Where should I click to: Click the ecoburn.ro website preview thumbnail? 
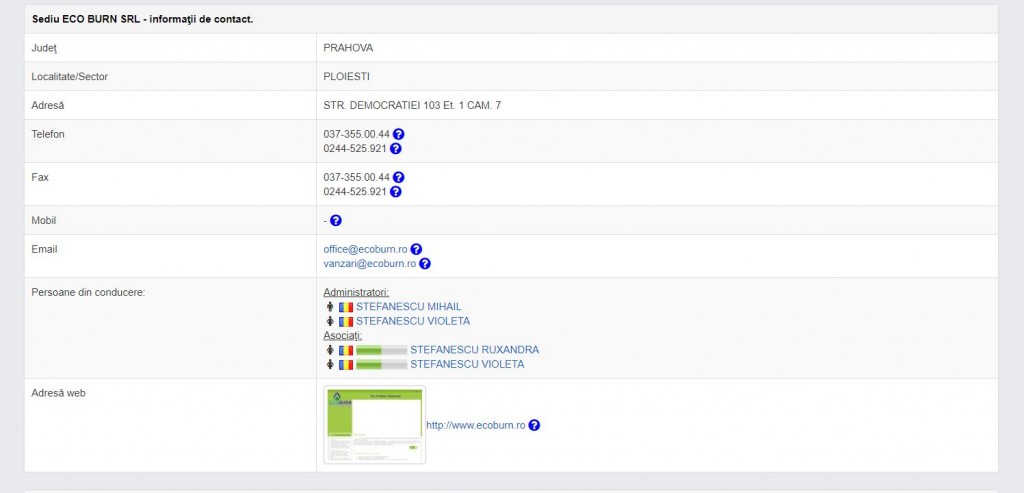[375, 424]
